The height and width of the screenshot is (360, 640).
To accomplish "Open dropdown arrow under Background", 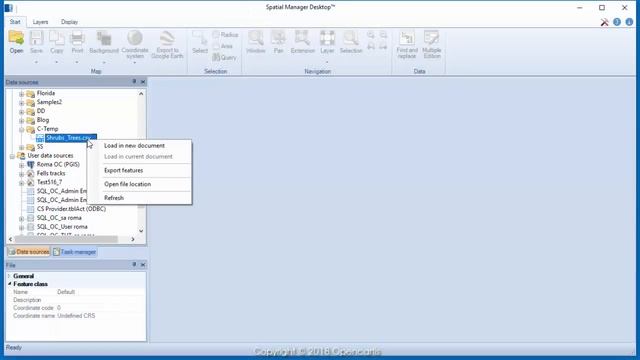I will tap(104, 62).
